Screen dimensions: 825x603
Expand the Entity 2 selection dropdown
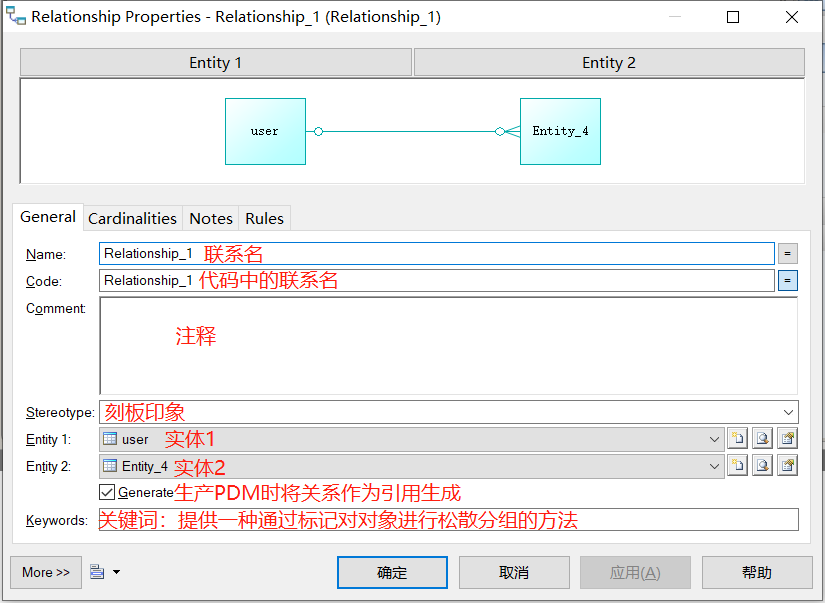tap(716, 466)
